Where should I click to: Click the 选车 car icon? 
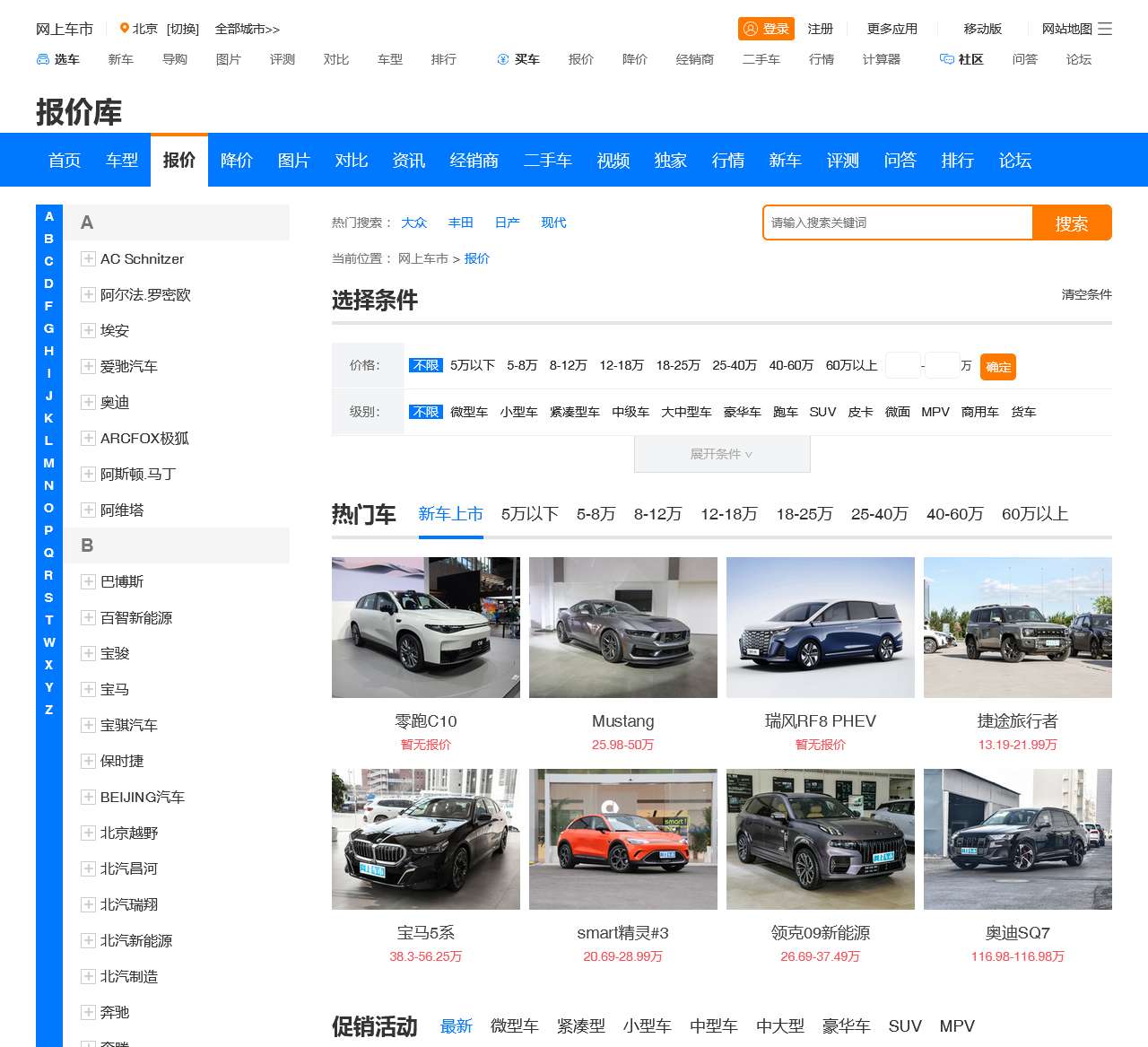click(x=42, y=59)
